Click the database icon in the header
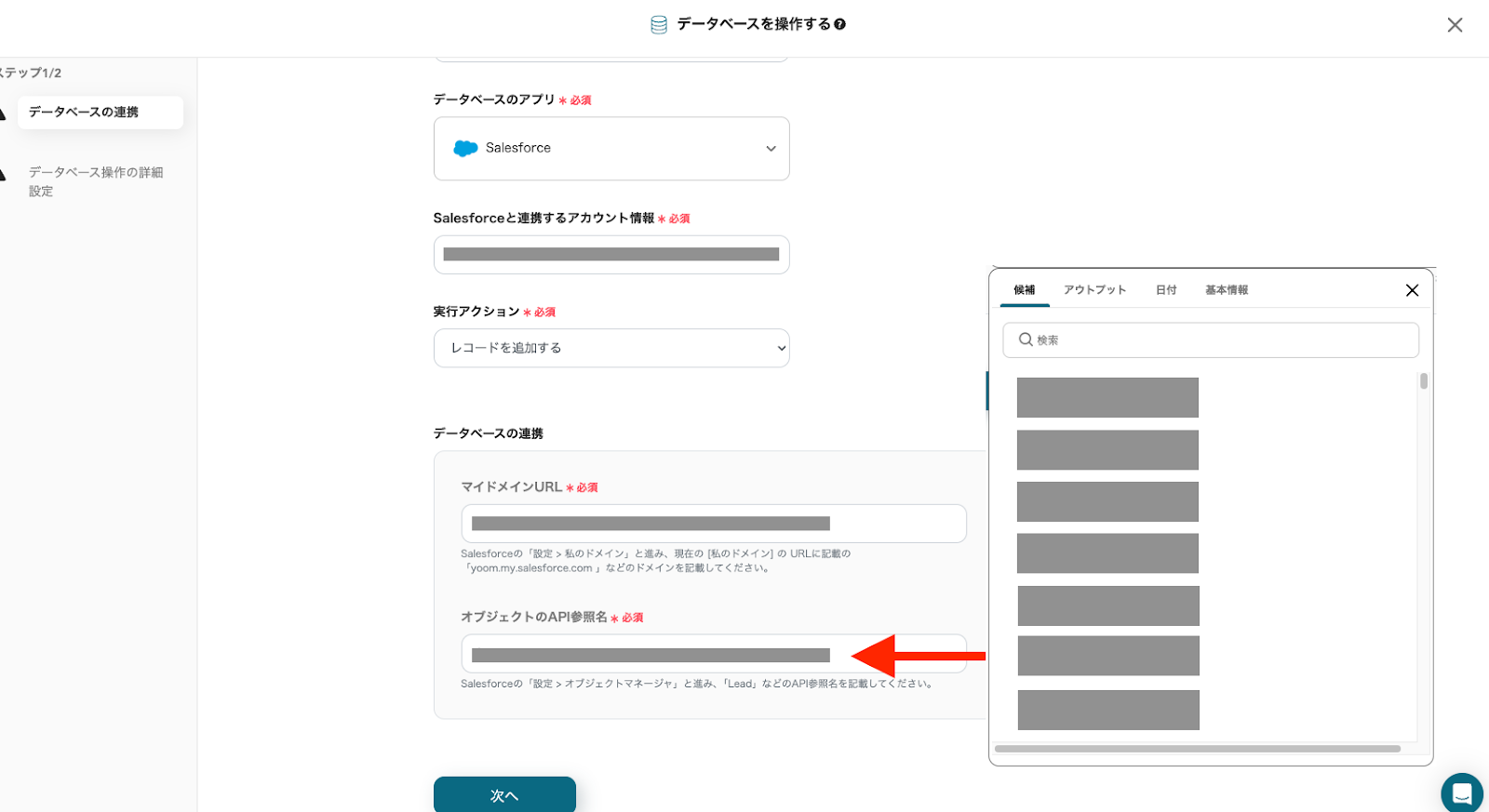Image resolution: width=1489 pixels, height=812 pixels. (659, 25)
